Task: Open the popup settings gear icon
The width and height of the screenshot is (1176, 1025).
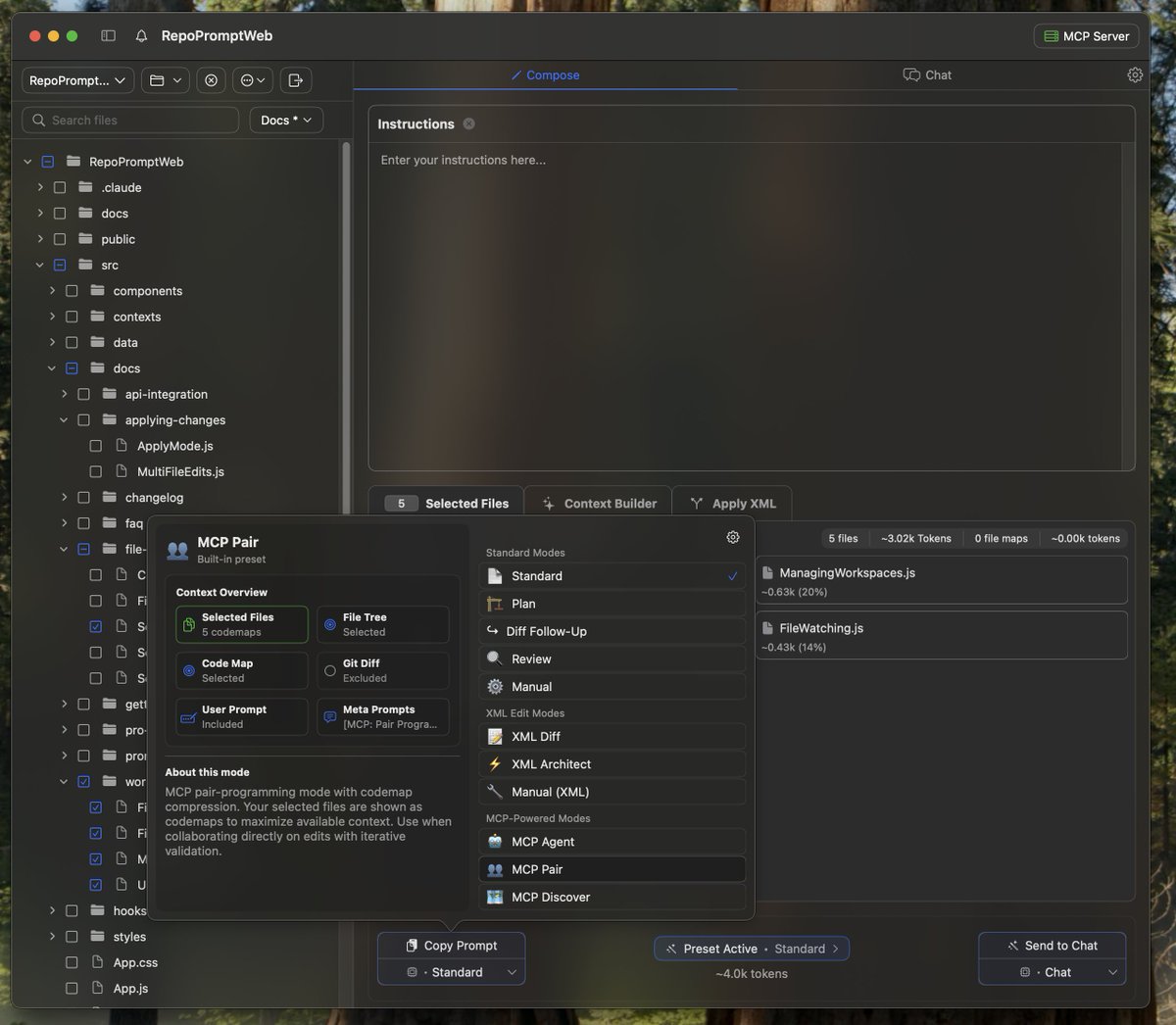Action: [x=733, y=537]
